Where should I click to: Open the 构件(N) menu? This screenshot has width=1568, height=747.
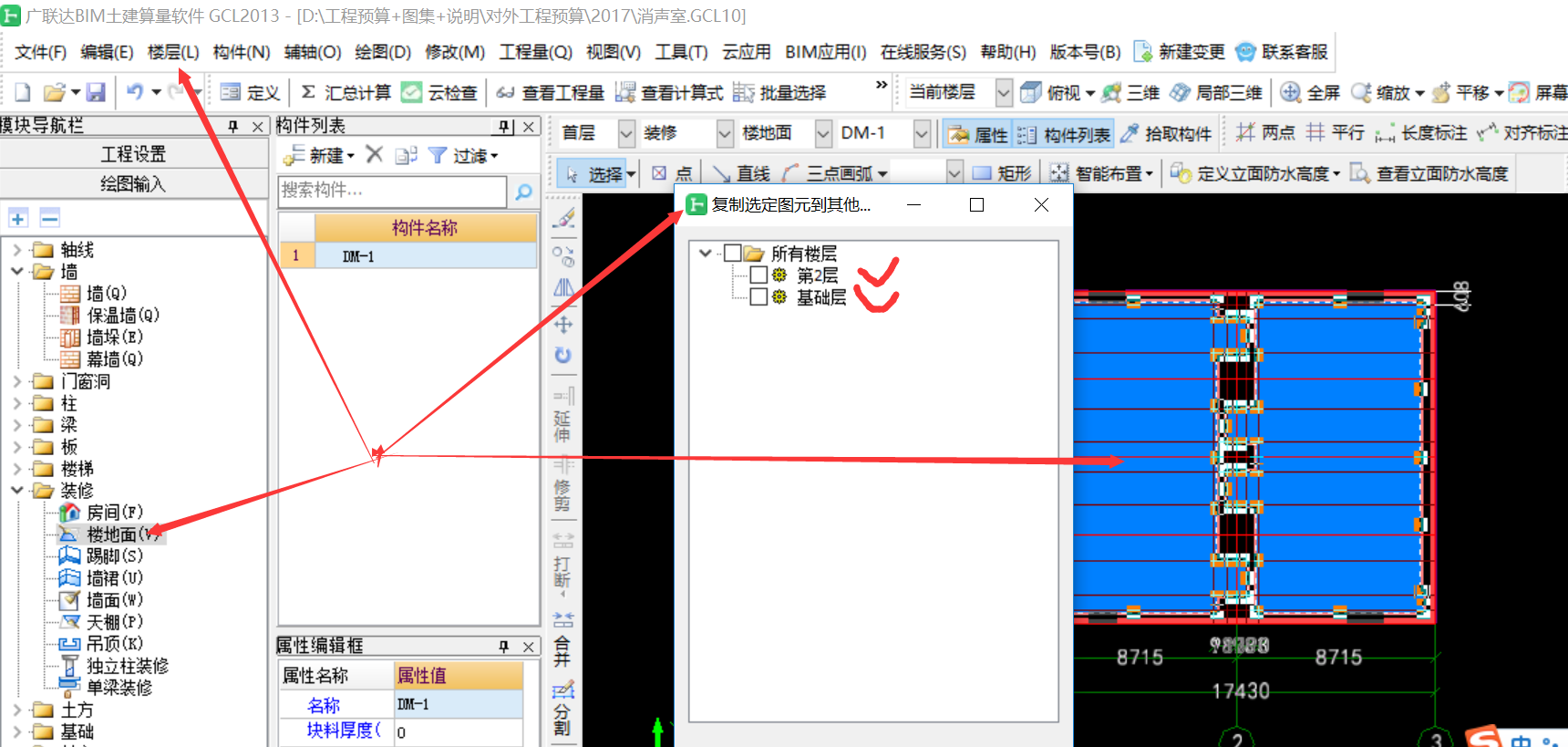[242, 52]
